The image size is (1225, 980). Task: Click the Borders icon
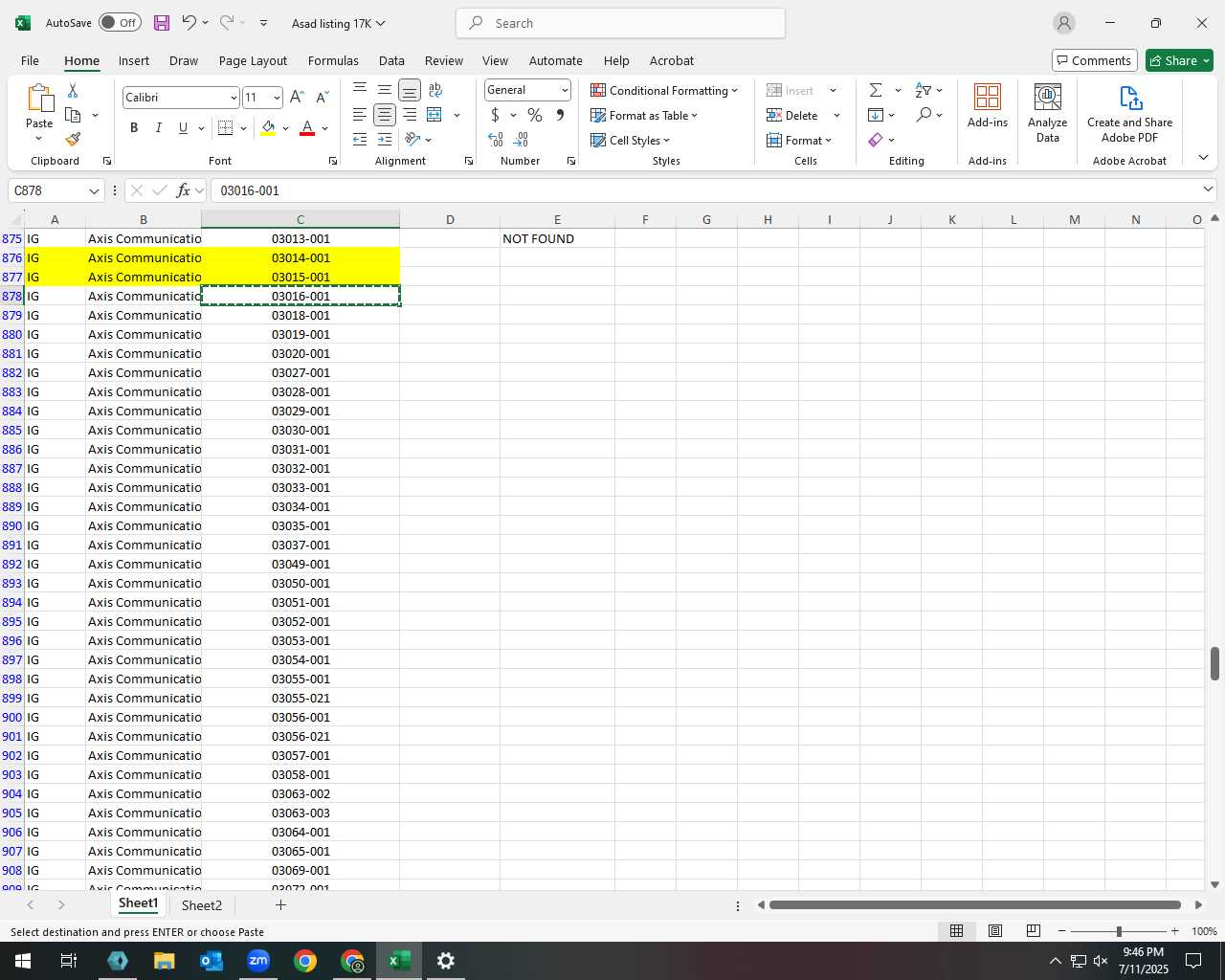[226, 127]
